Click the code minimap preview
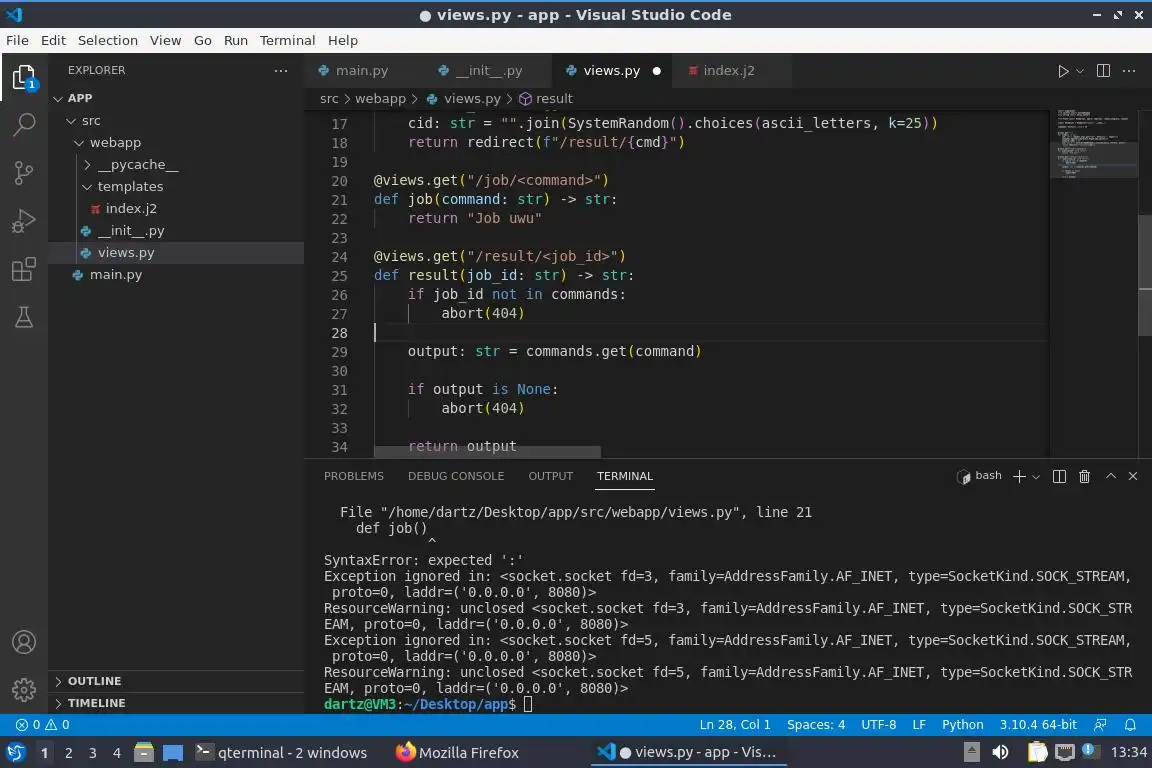 [x=1093, y=143]
